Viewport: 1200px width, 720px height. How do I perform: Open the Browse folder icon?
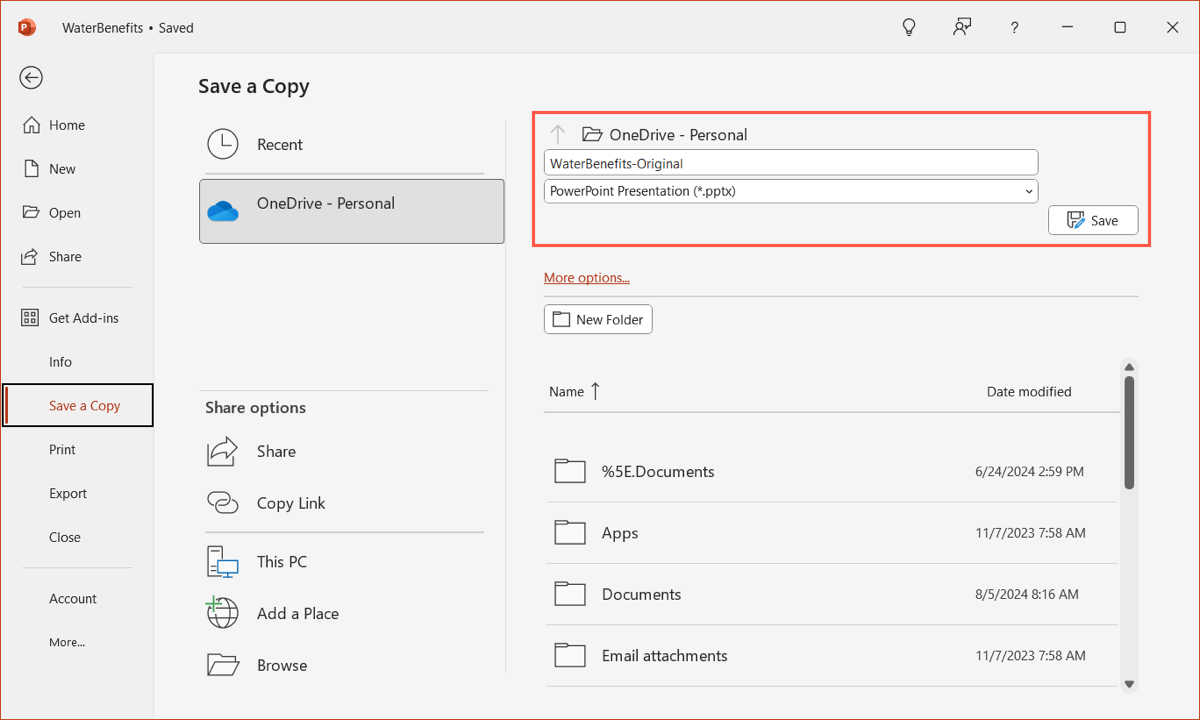pos(223,665)
